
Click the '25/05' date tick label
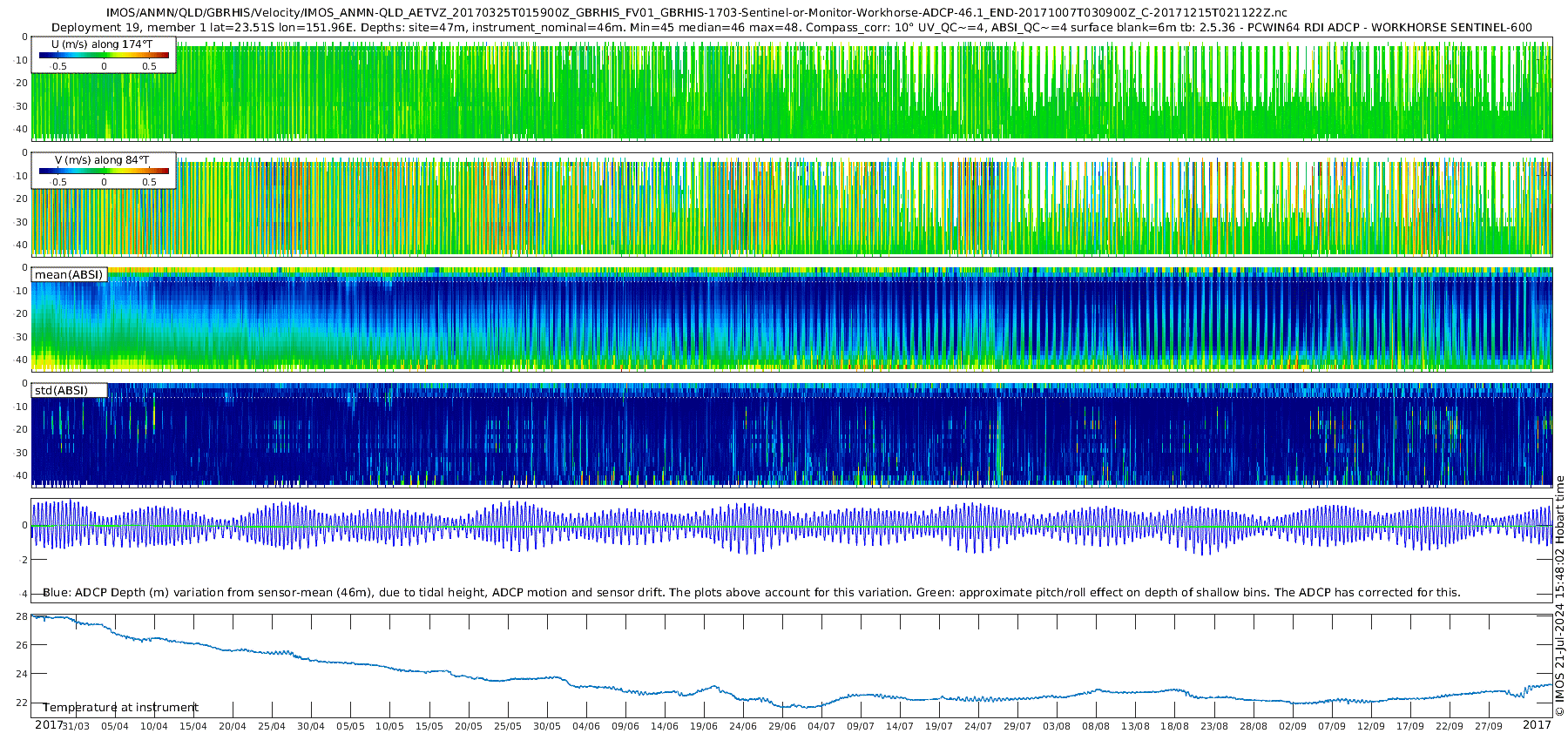508,726
